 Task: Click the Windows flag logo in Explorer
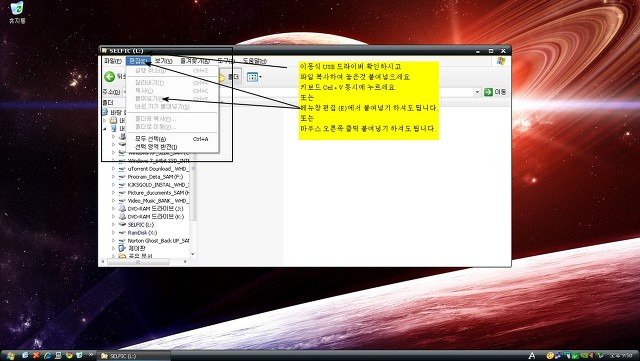pyautogui.click(x=501, y=61)
